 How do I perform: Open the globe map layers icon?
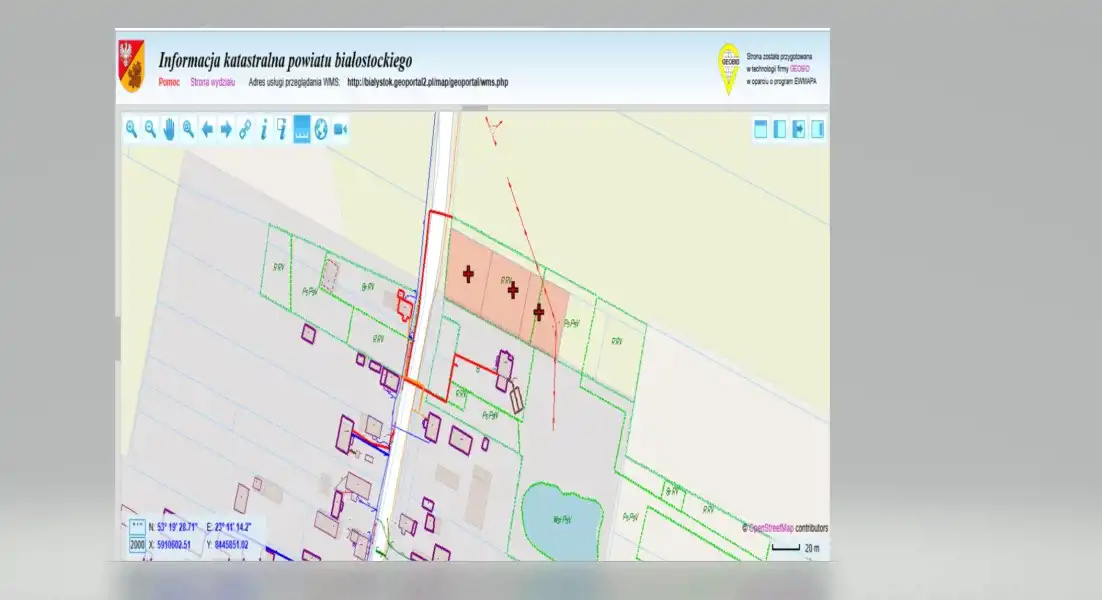[x=321, y=129]
